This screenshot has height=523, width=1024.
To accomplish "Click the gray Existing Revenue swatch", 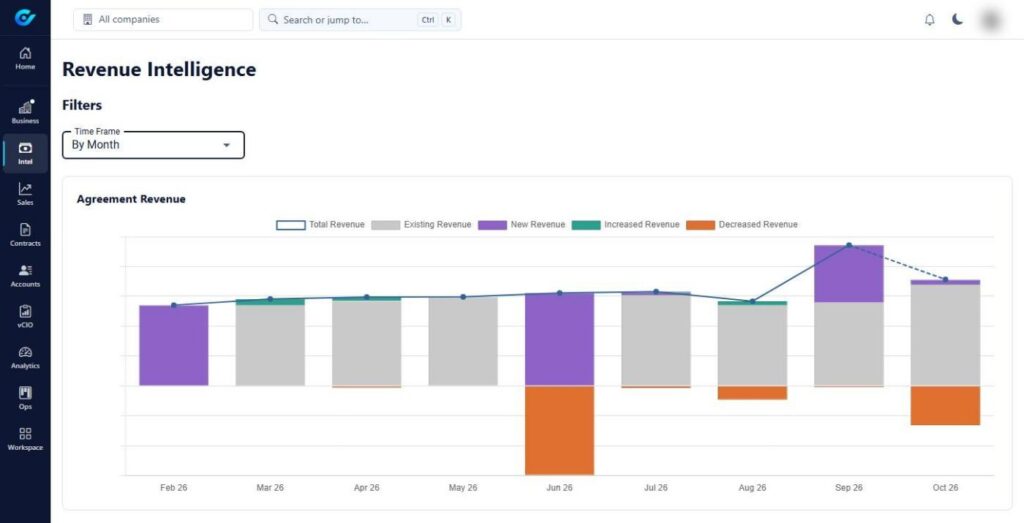I will tap(385, 225).
